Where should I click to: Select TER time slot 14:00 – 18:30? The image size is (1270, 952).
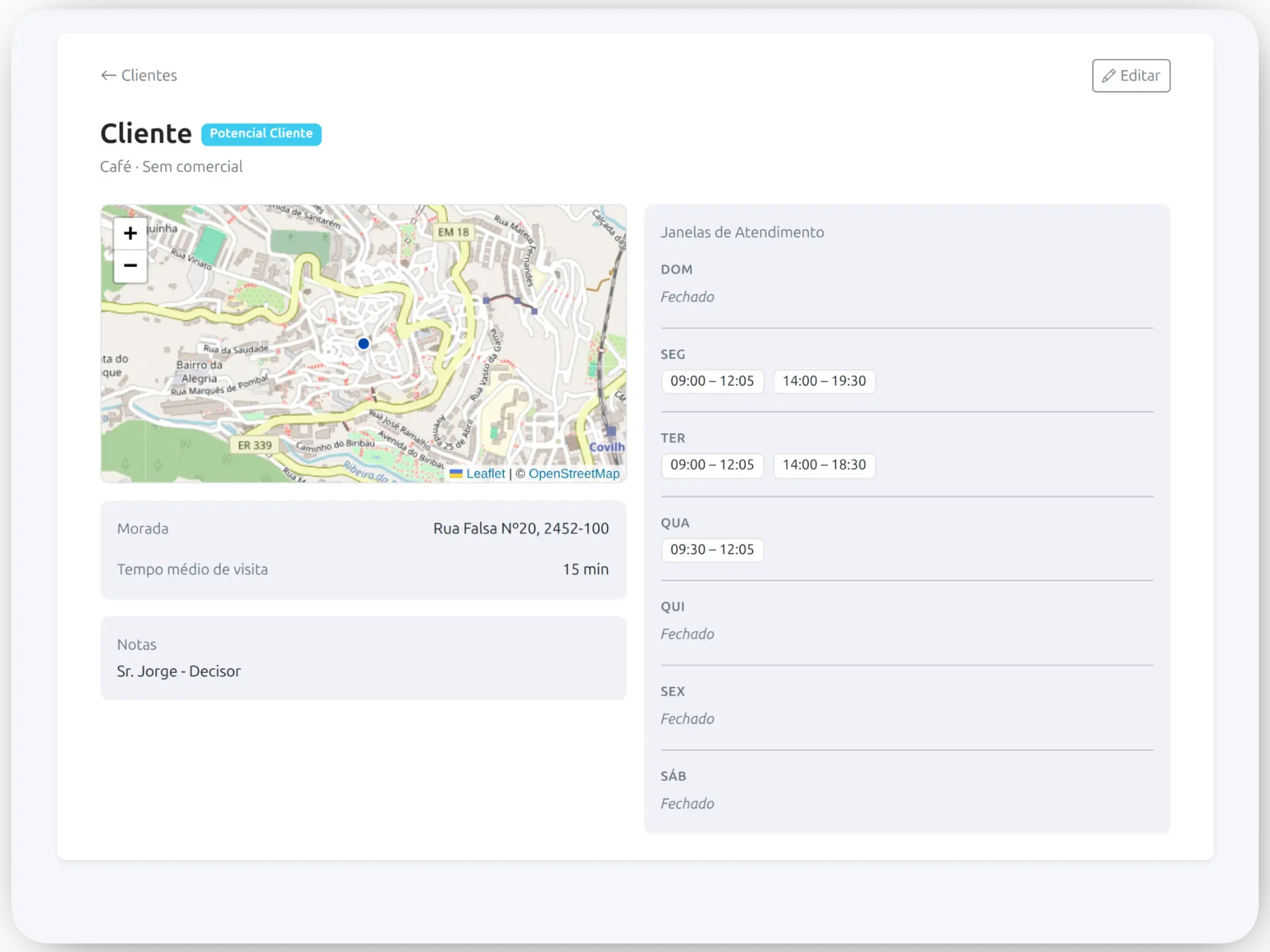click(824, 465)
